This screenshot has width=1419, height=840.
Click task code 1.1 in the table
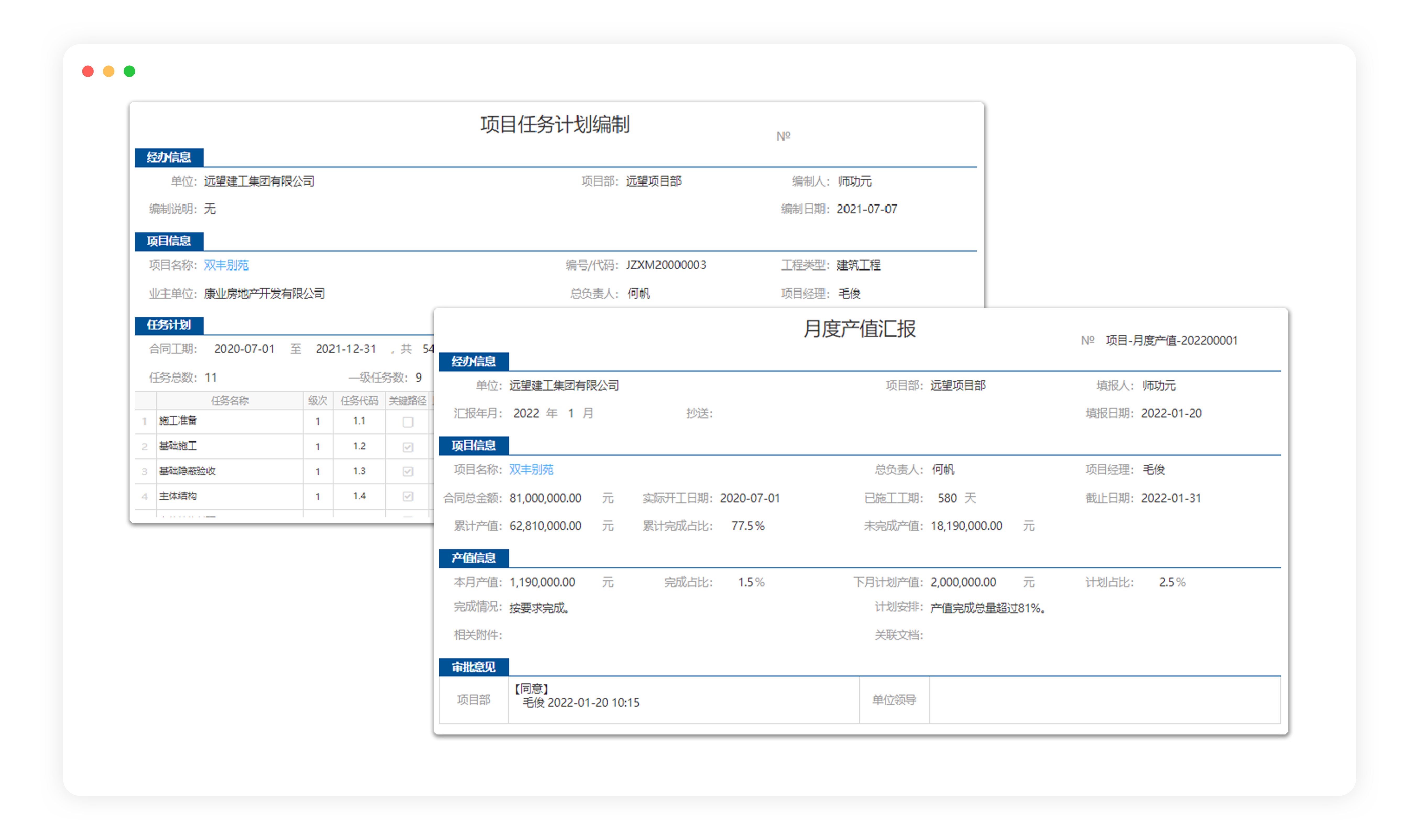coord(359,421)
